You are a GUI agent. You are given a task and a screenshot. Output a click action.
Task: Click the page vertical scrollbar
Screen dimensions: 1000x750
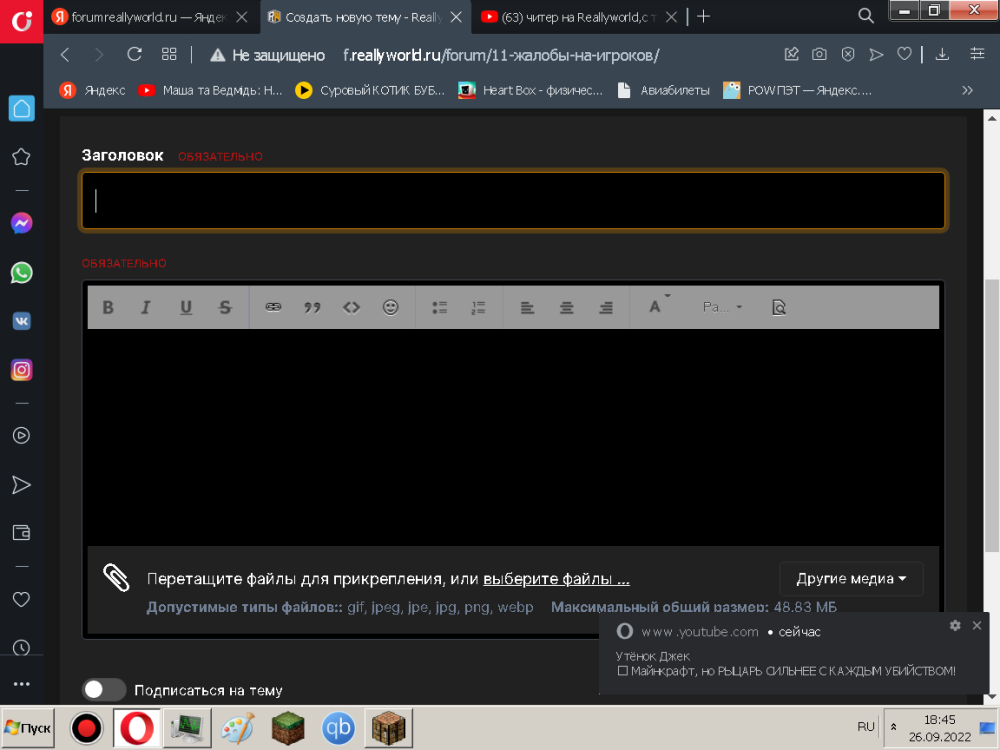[992, 415]
